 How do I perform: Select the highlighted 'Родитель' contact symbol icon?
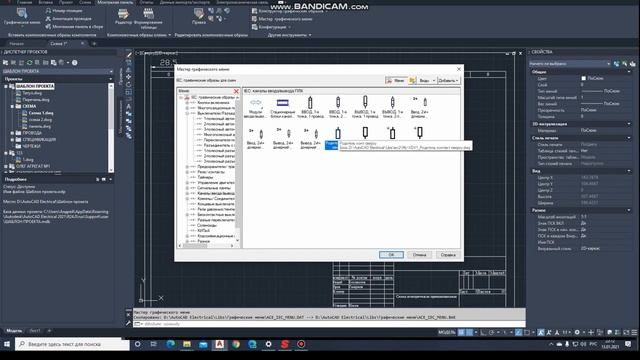click(338, 133)
